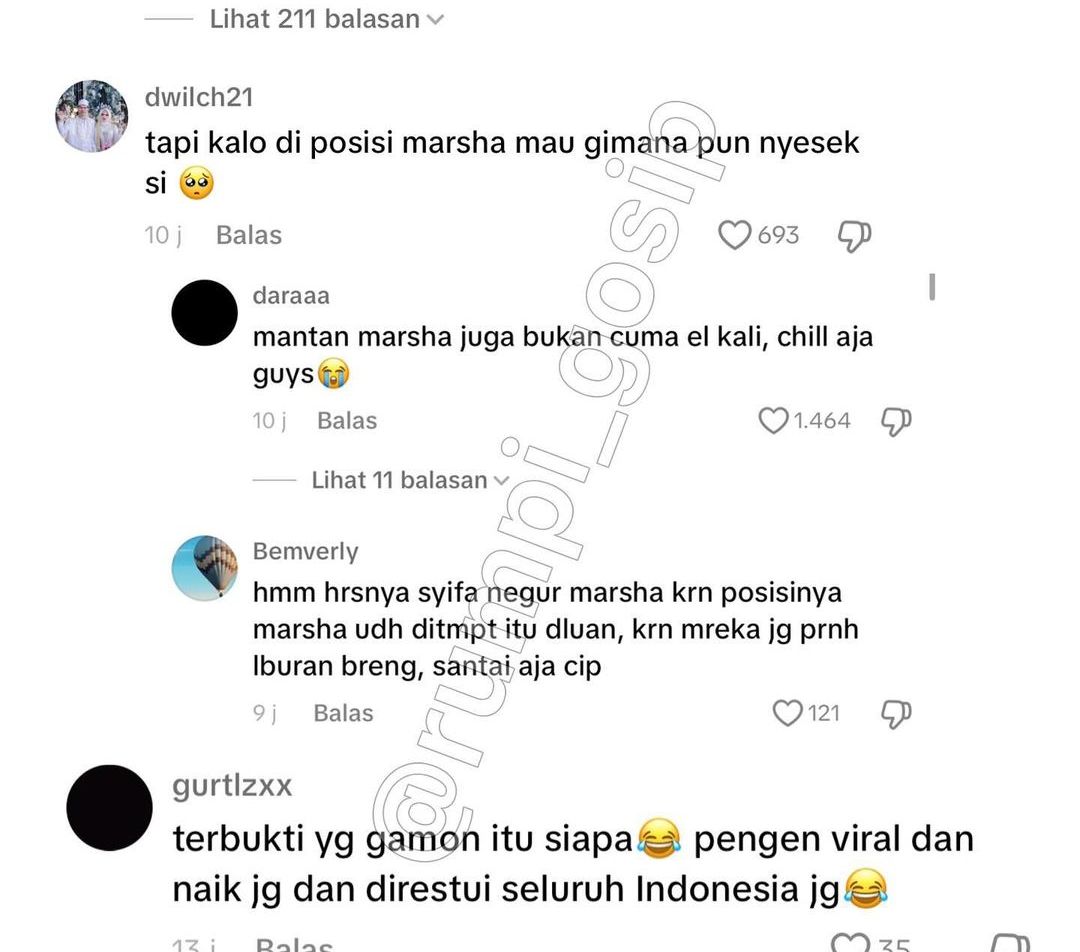Tap thumbs-down on daraaa's reply
Screen dimensions: 1080x952
click(x=896, y=421)
